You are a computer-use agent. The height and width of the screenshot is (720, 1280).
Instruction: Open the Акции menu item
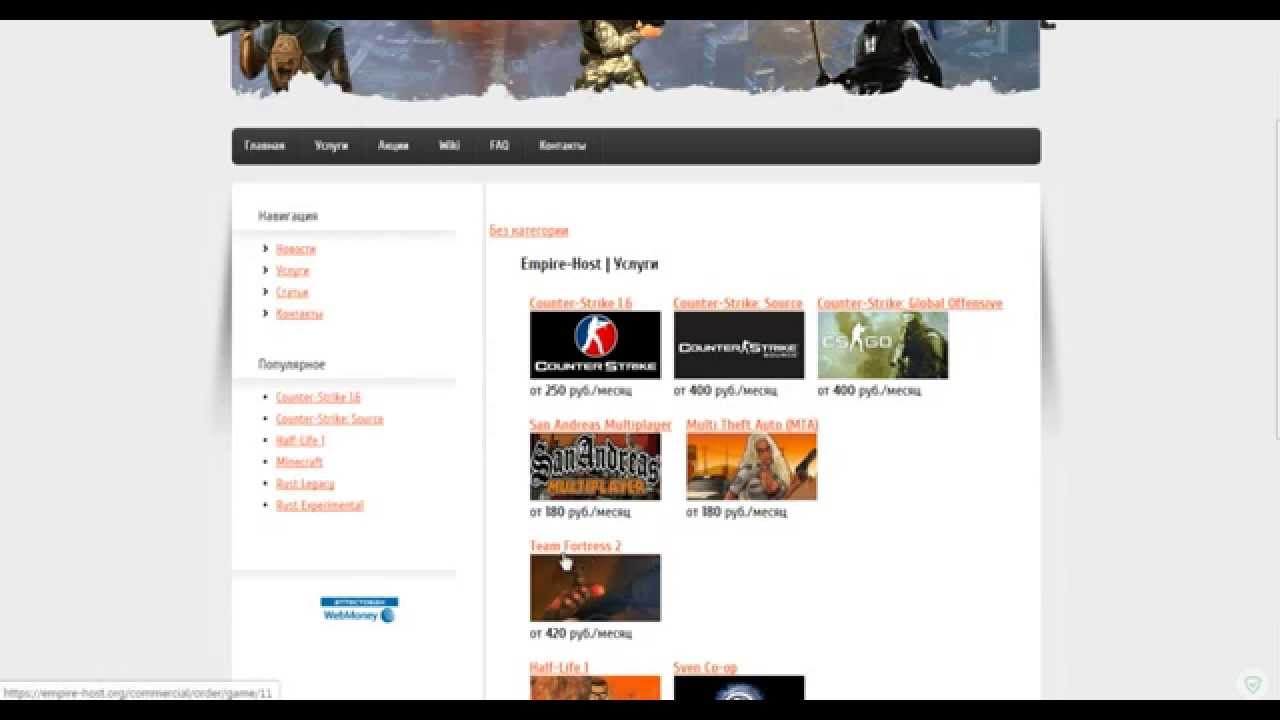click(393, 146)
